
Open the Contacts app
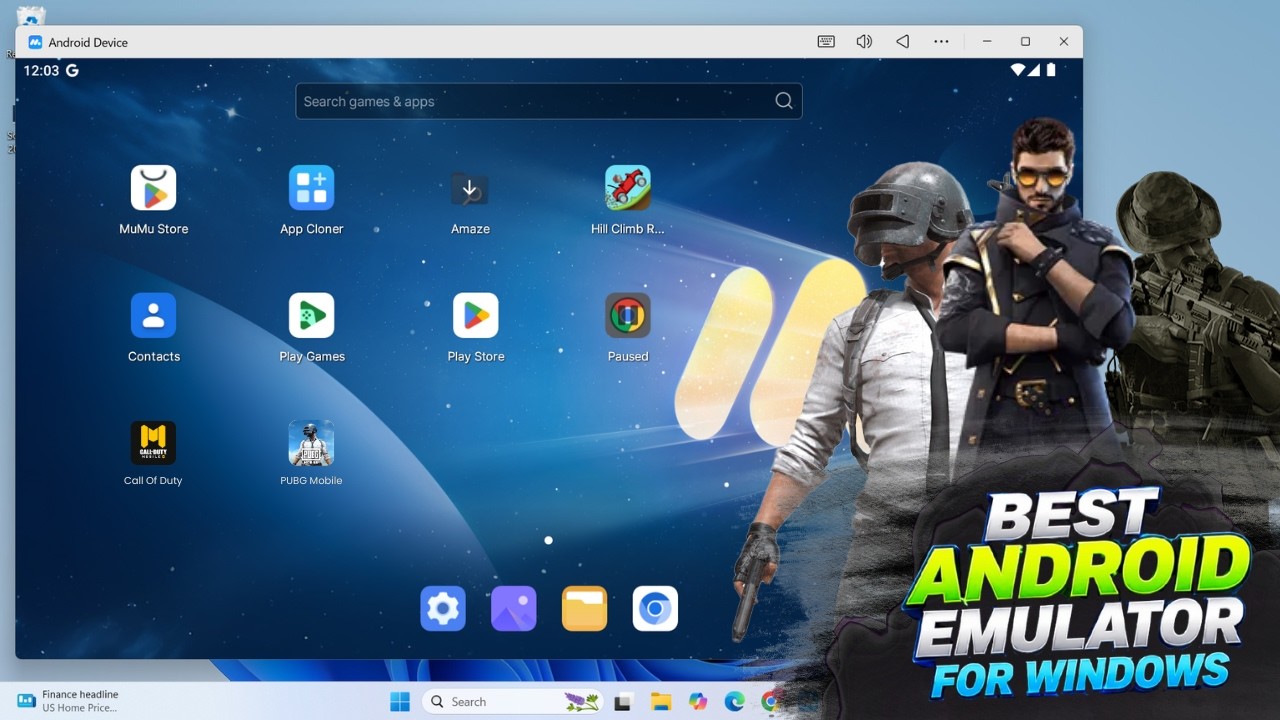point(153,315)
